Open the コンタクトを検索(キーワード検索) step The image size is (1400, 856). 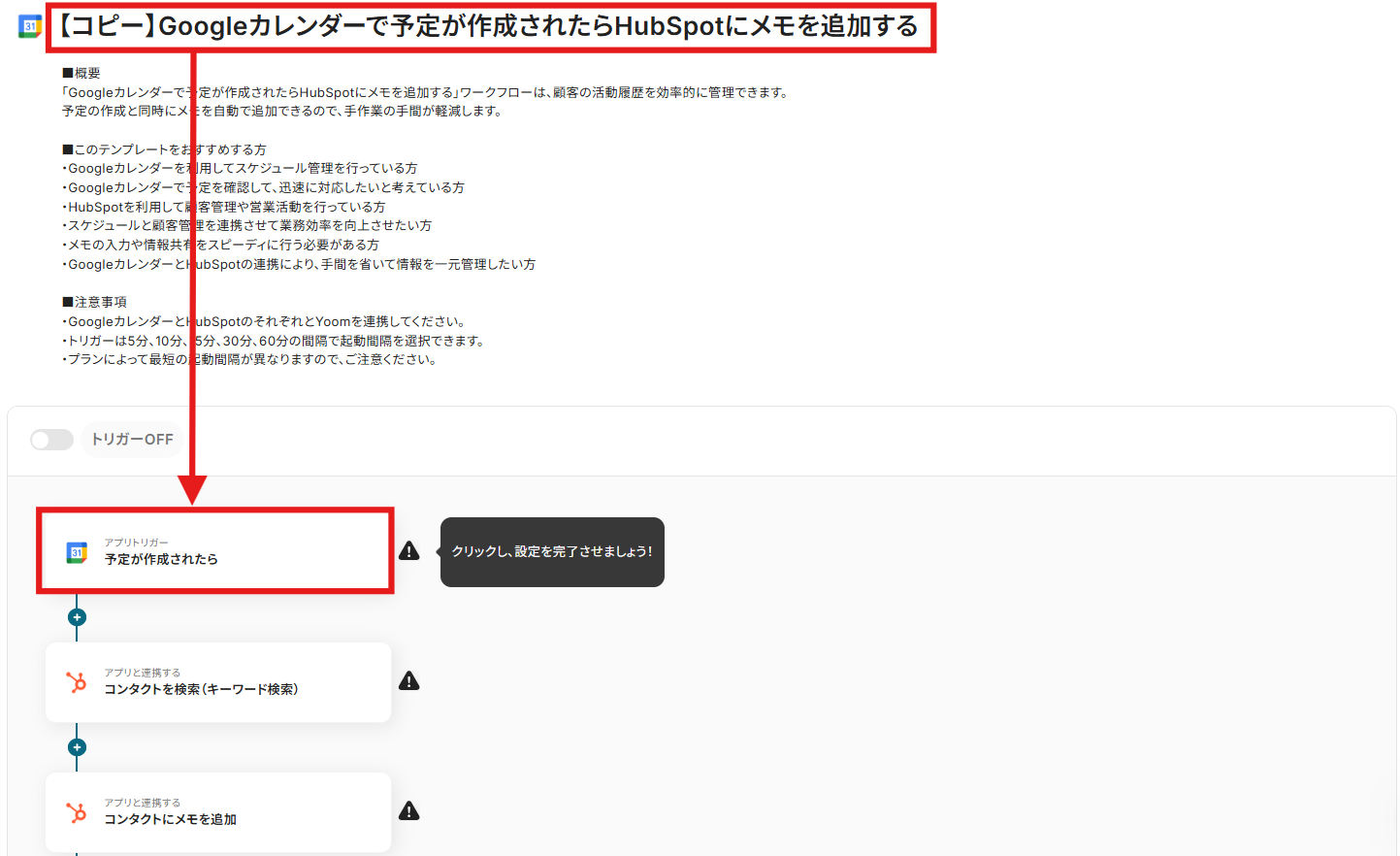217,682
